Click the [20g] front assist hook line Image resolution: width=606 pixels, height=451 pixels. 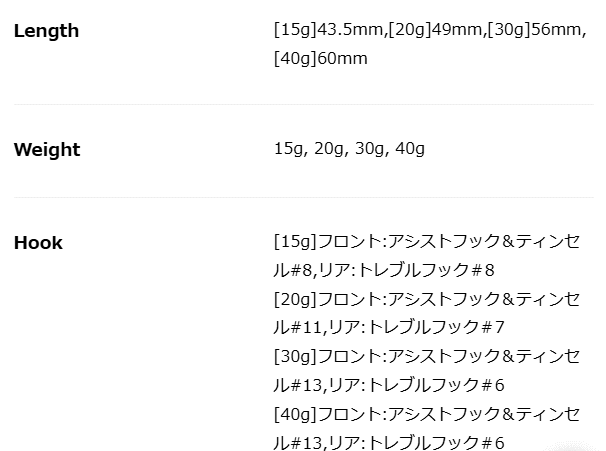(427, 299)
